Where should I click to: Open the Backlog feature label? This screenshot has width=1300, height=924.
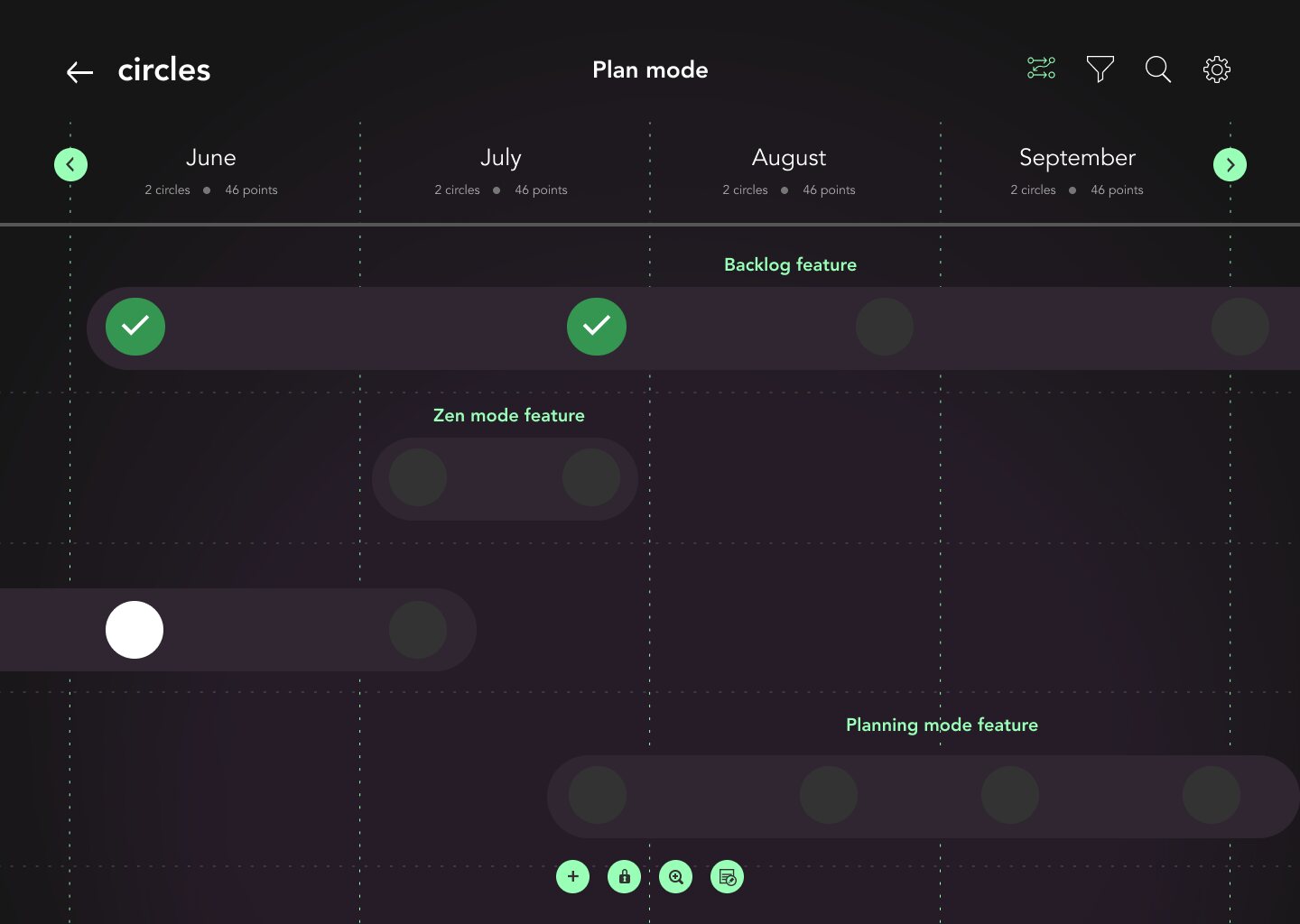[x=790, y=264]
